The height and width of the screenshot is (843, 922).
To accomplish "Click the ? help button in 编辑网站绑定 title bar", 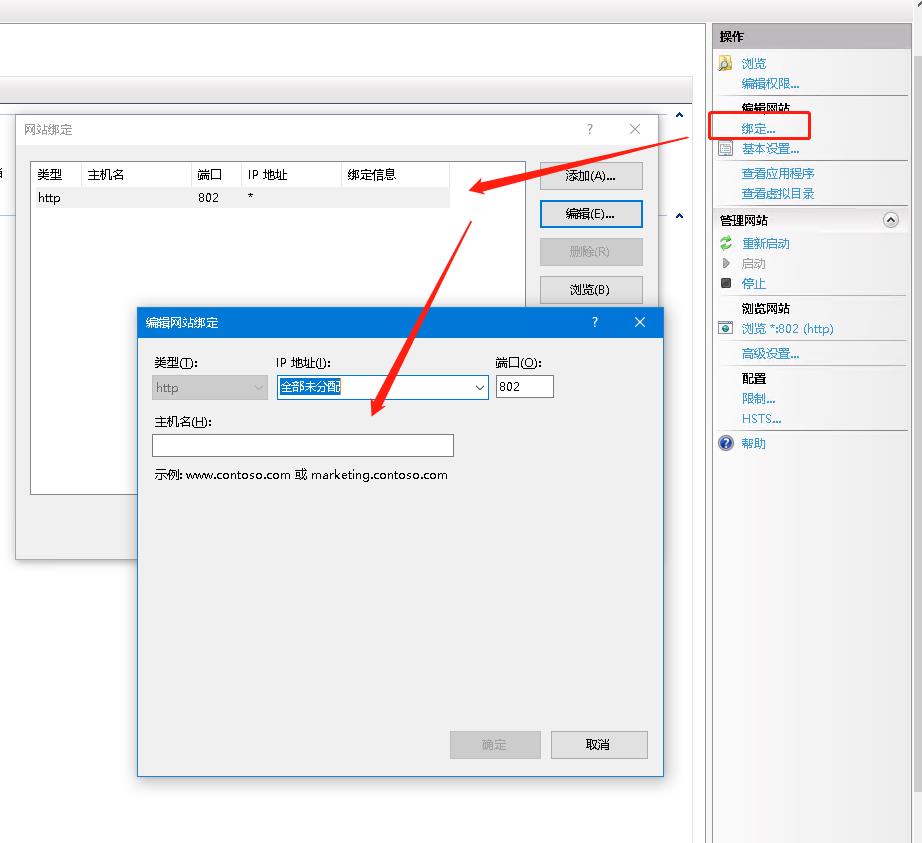I will [595, 322].
